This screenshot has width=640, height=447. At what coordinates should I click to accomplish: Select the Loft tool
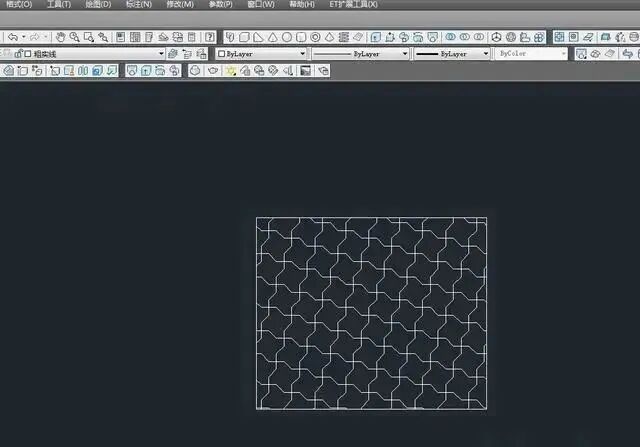432,37
